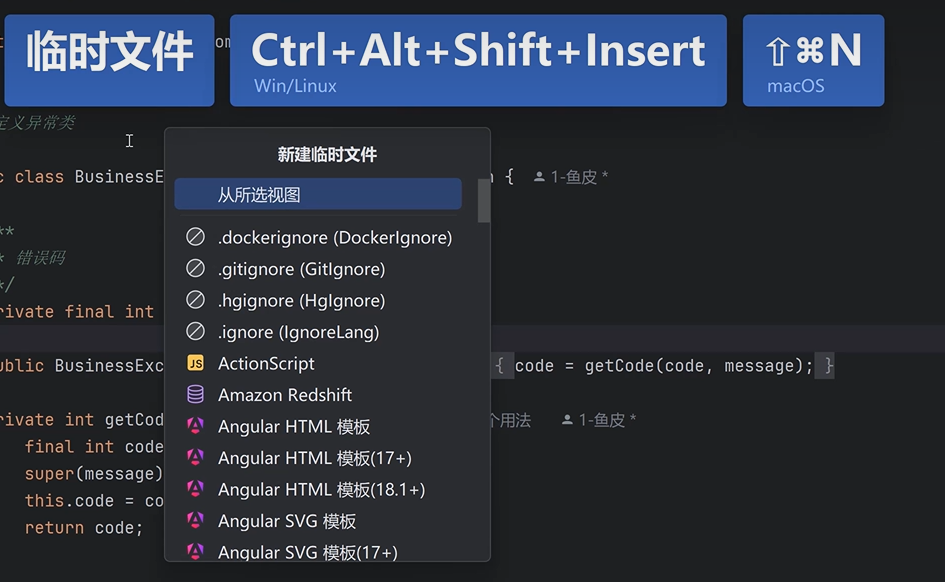Click the .gitignore file type icon
Screen dimensions: 945x582
(x=195, y=269)
